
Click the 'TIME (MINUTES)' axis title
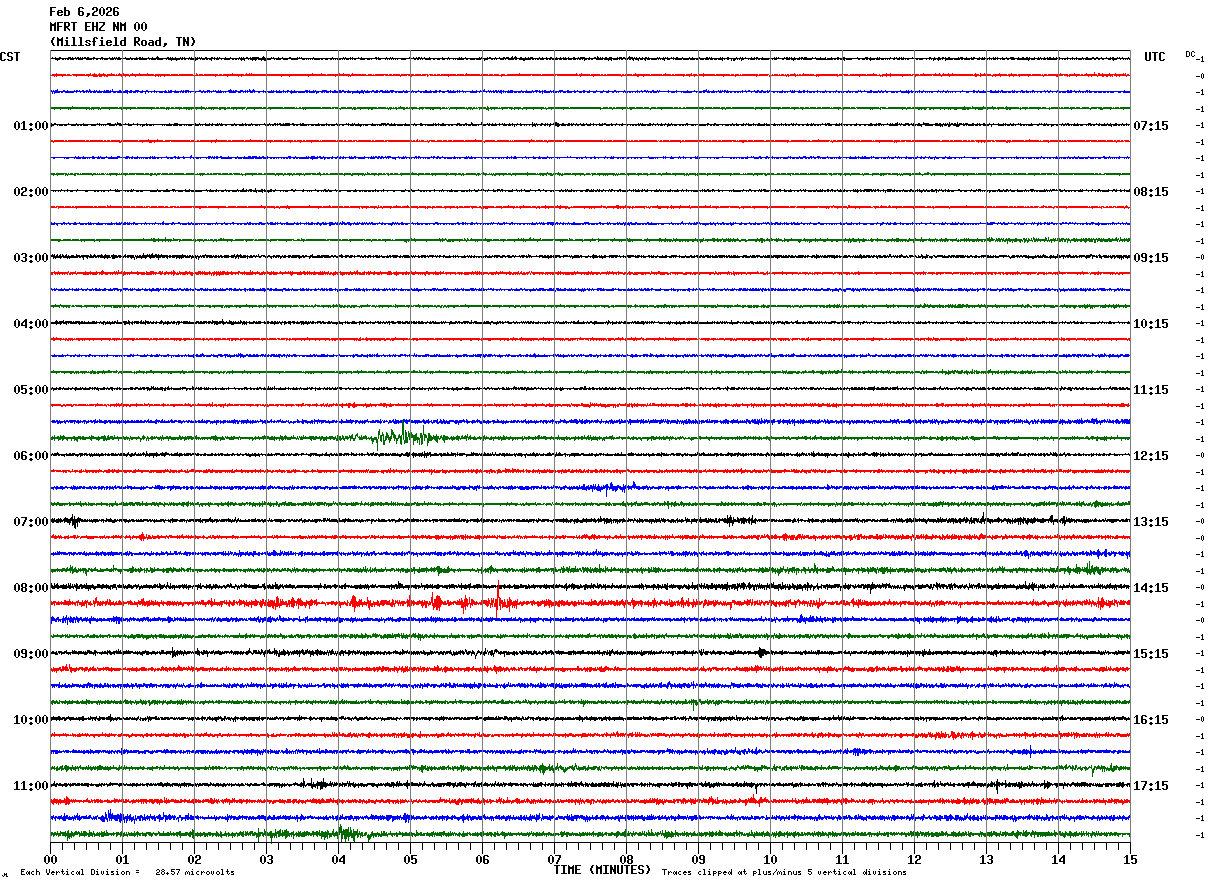pos(602,870)
